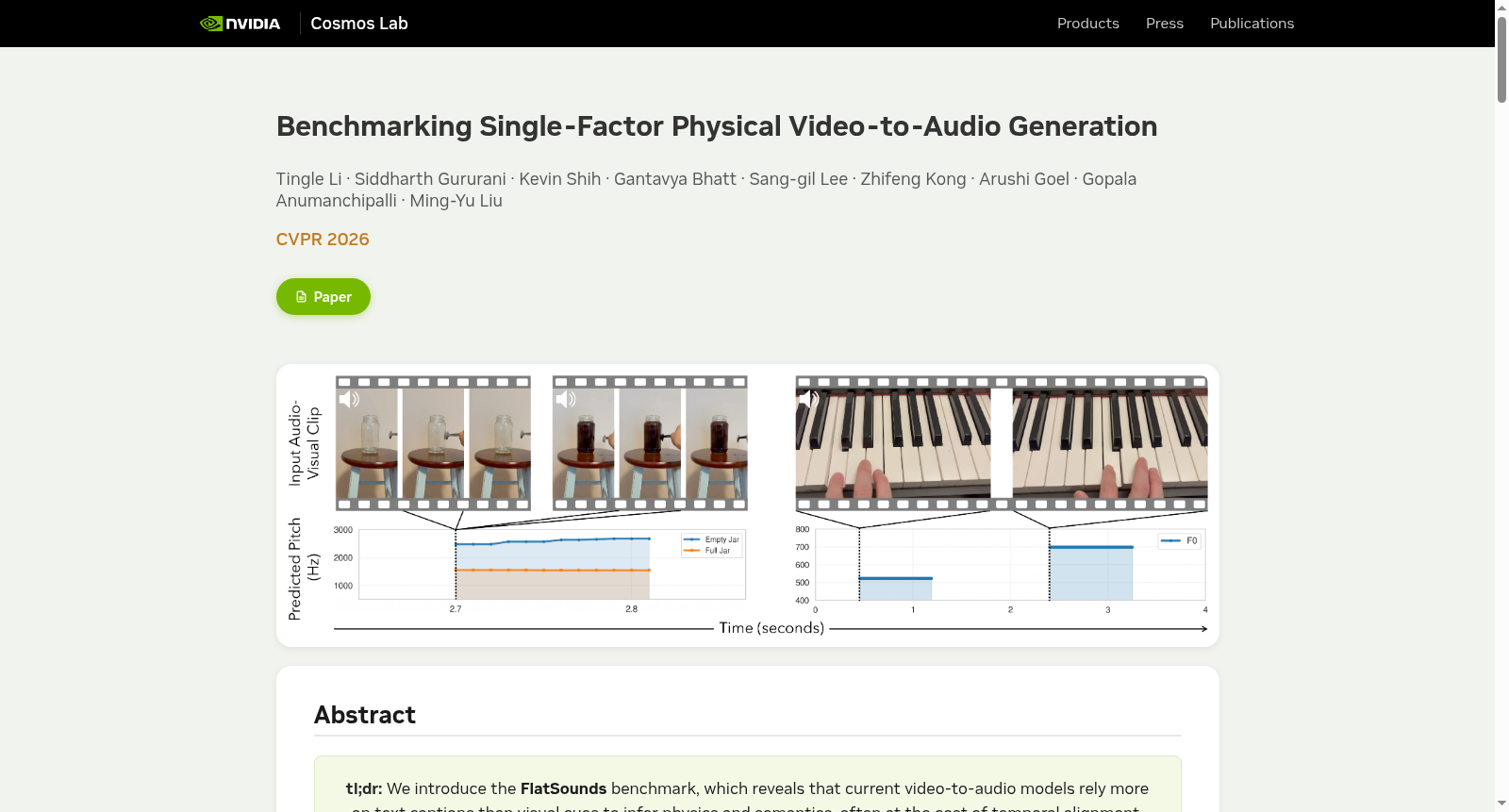Click the speaker icon on the piano clip

click(808, 399)
